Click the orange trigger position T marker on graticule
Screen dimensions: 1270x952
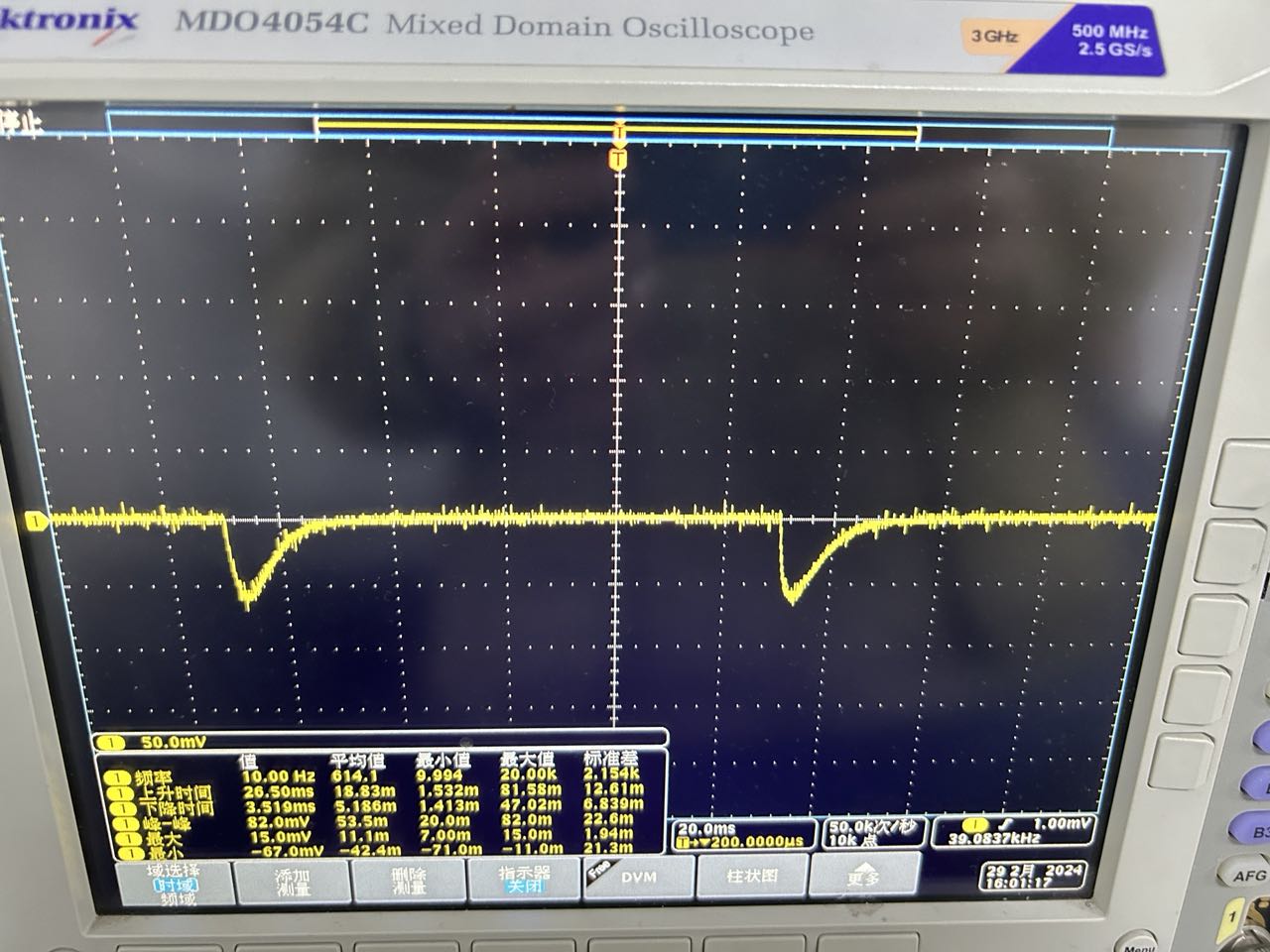click(x=618, y=159)
